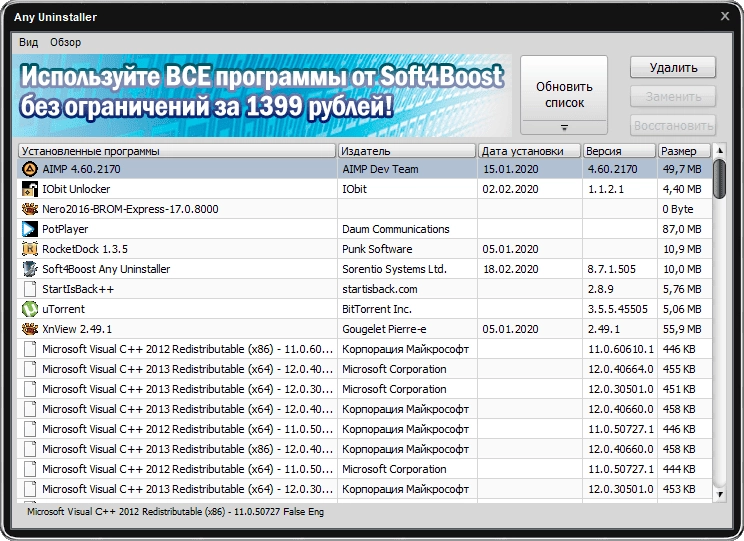Select Visual C++ row sized 453 KB
This screenshot has height=541, width=744.
364,489
